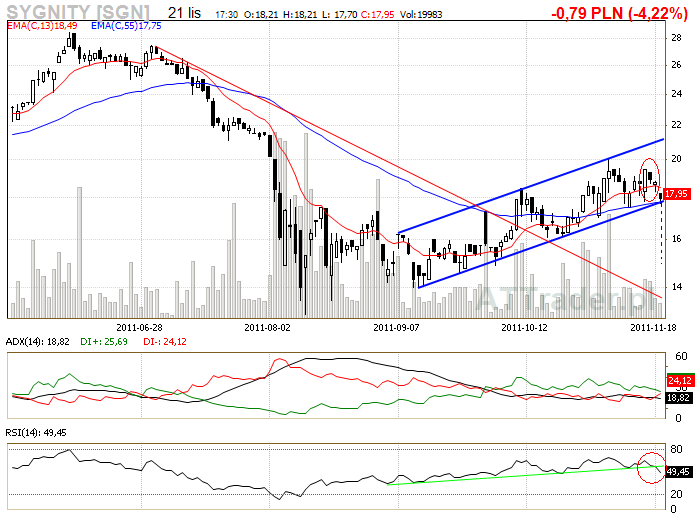Click the low value L: 17,70

[x=339, y=15]
